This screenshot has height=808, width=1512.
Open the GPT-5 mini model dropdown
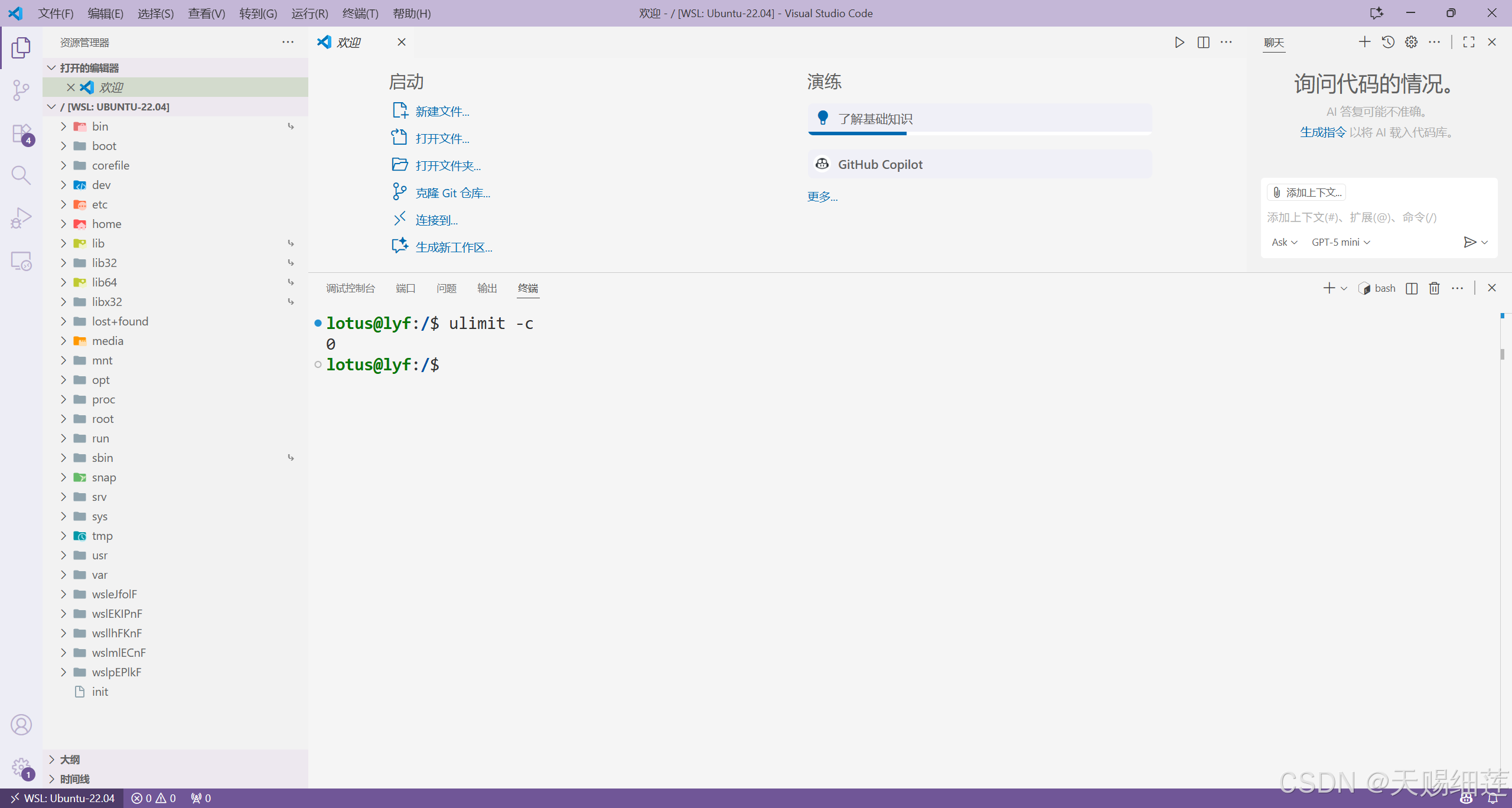(x=1341, y=242)
